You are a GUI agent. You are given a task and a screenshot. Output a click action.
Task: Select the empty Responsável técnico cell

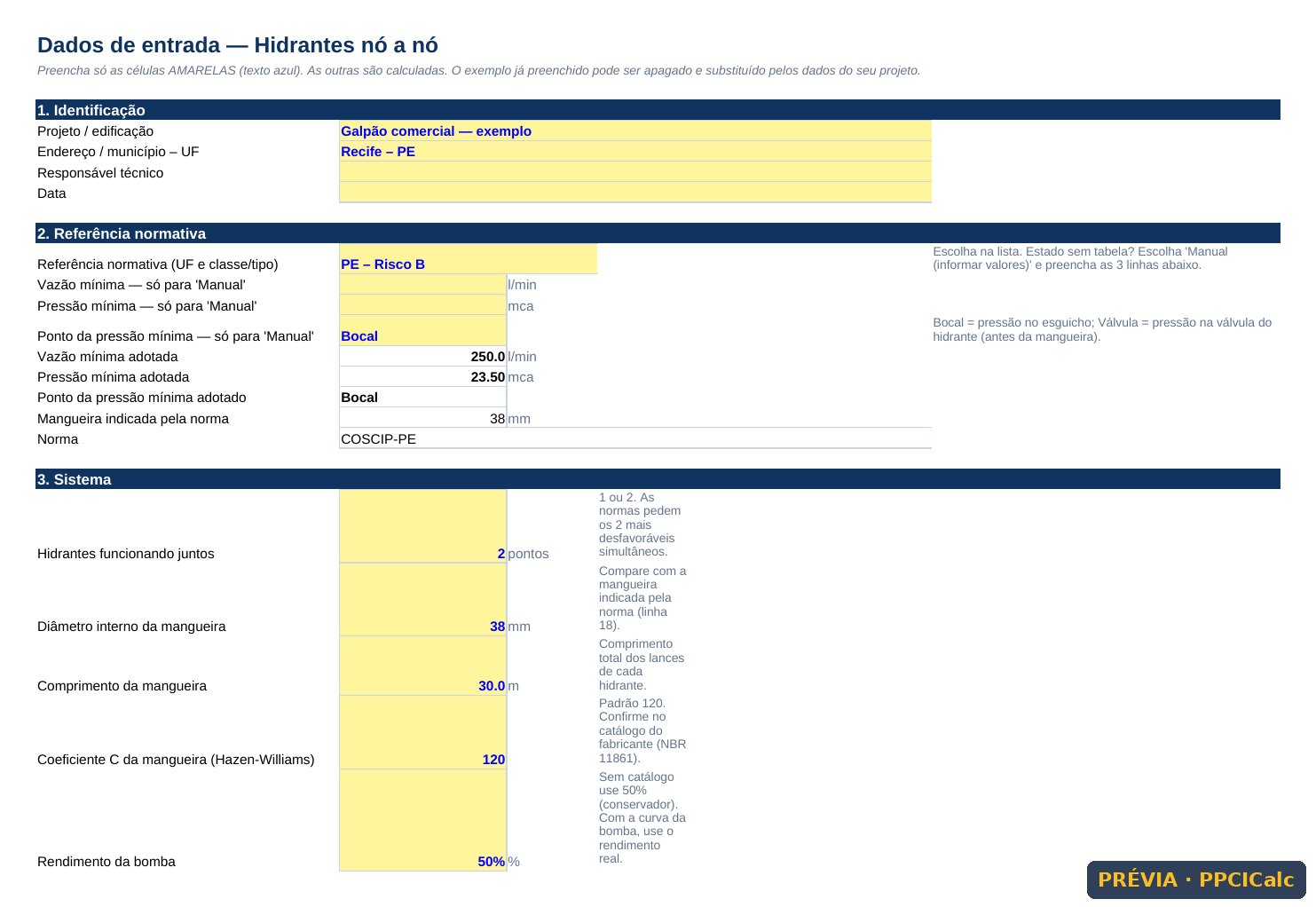635,172
